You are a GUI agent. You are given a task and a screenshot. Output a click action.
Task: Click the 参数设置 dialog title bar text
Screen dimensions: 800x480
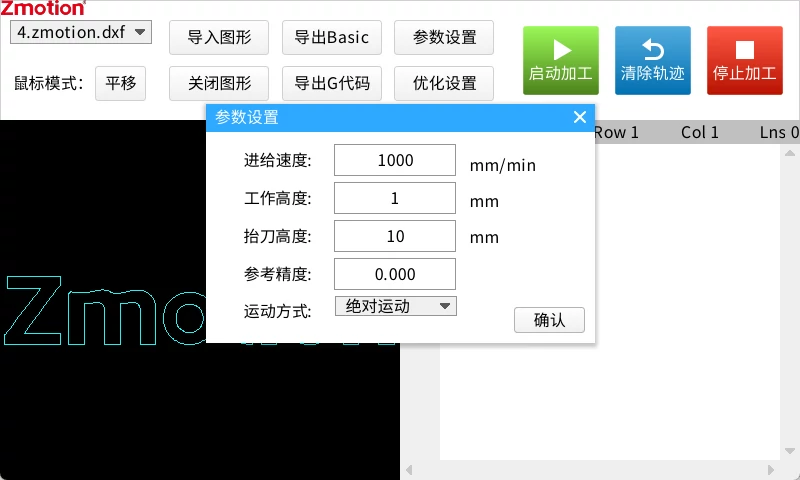[246, 117]
